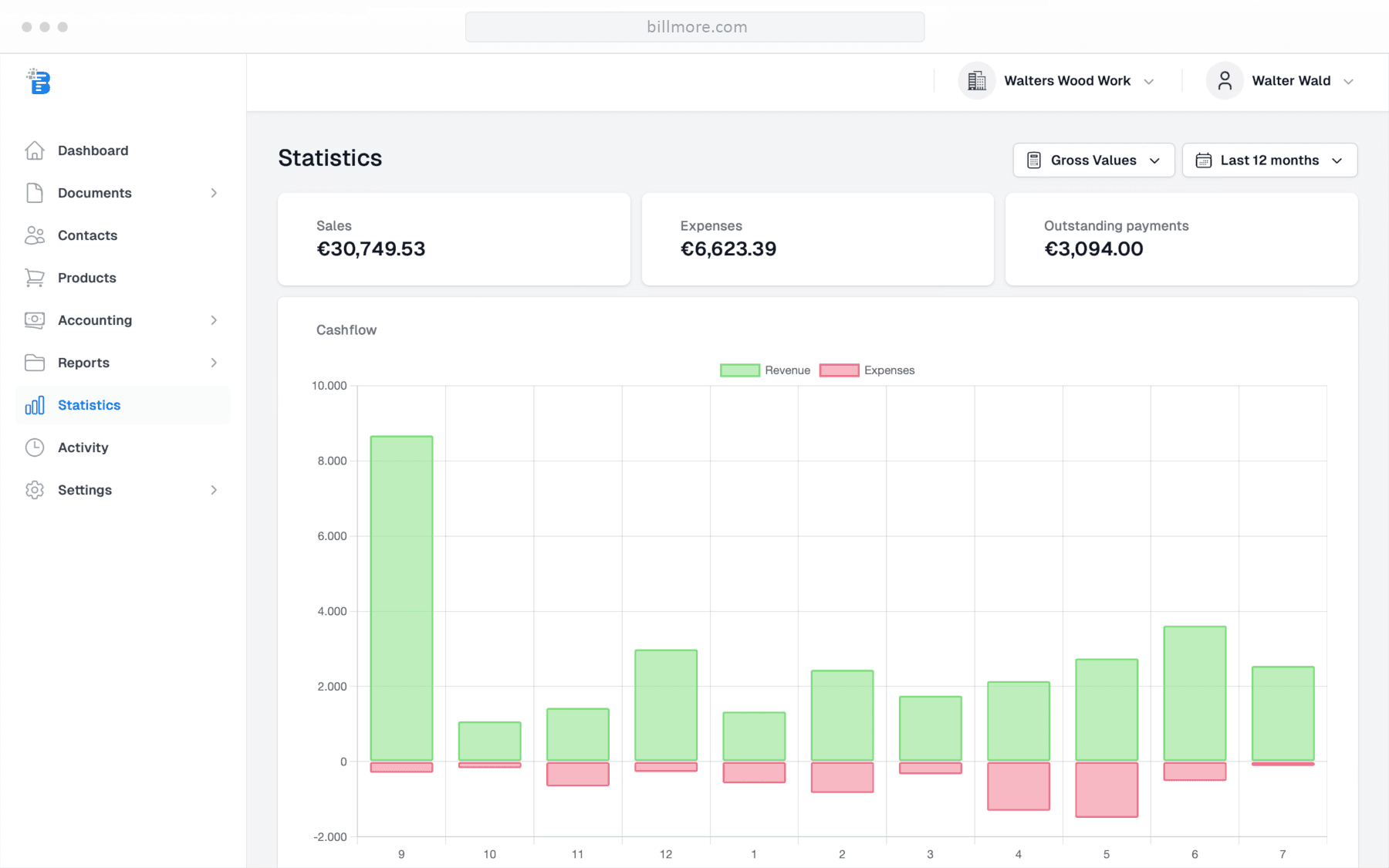Click the Statistics bar chart icon
This screenshot has height=868, width=1389.
[35, 405]
